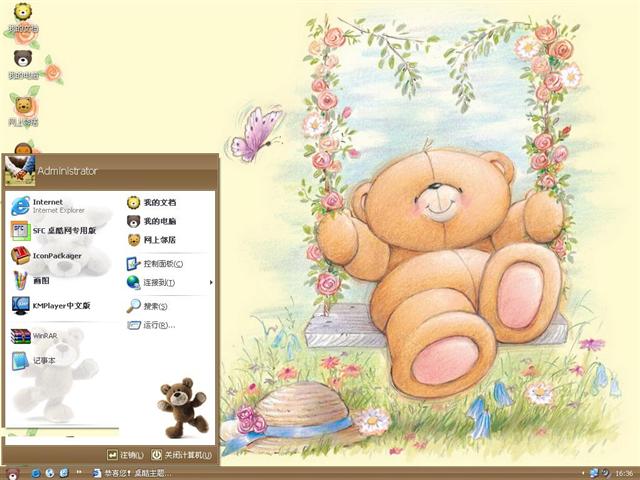640x480 pixels.
Task: Click the network tray icon
Action: [x=594, y=473]
